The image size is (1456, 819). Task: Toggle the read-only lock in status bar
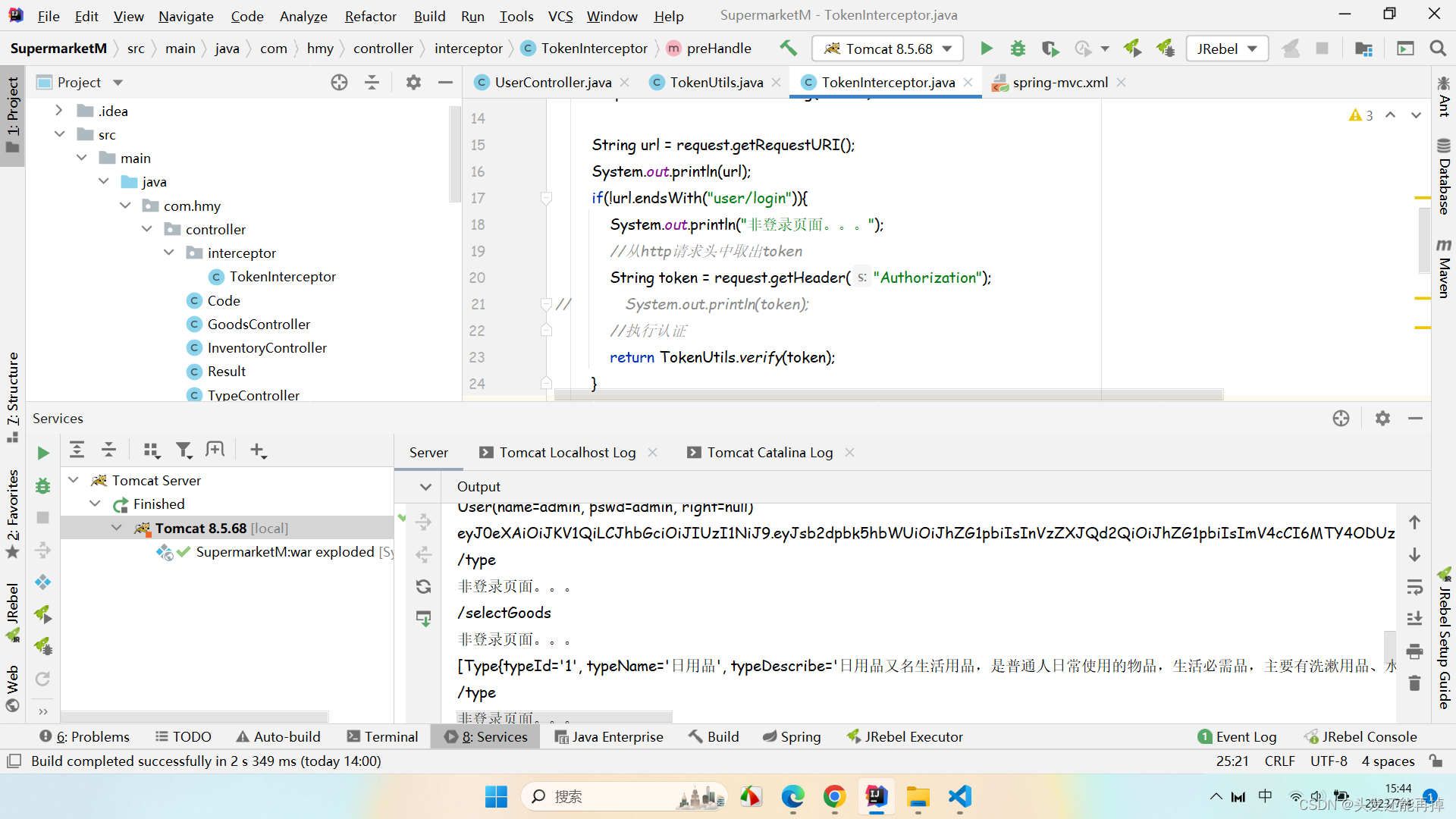1436,761
